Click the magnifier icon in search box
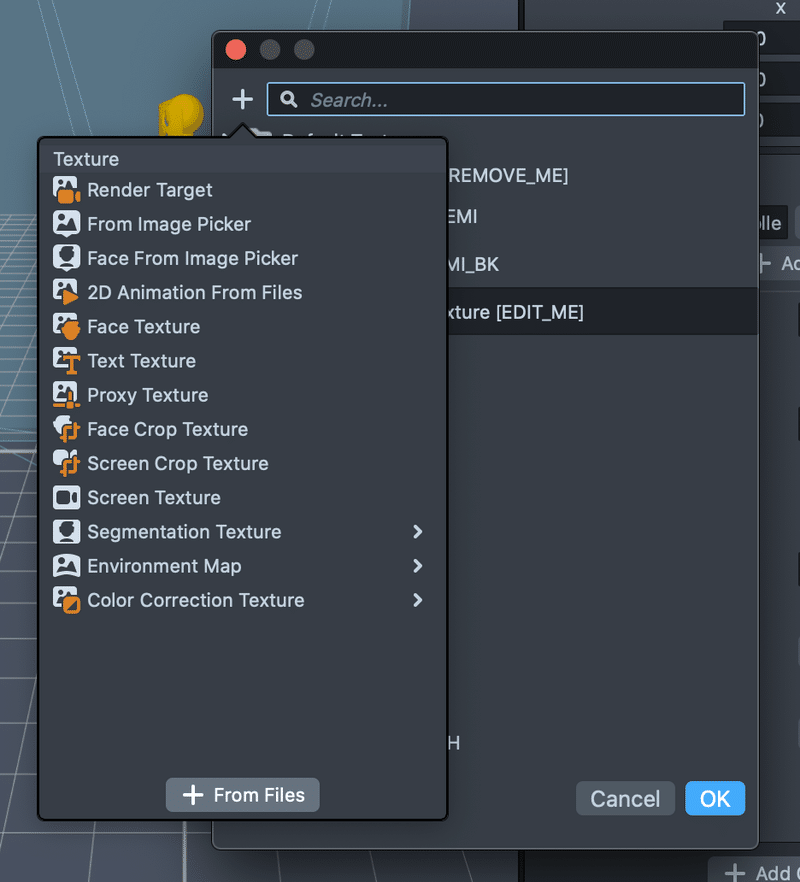This screenshot has width=800, height=882. tap(289, 100)
